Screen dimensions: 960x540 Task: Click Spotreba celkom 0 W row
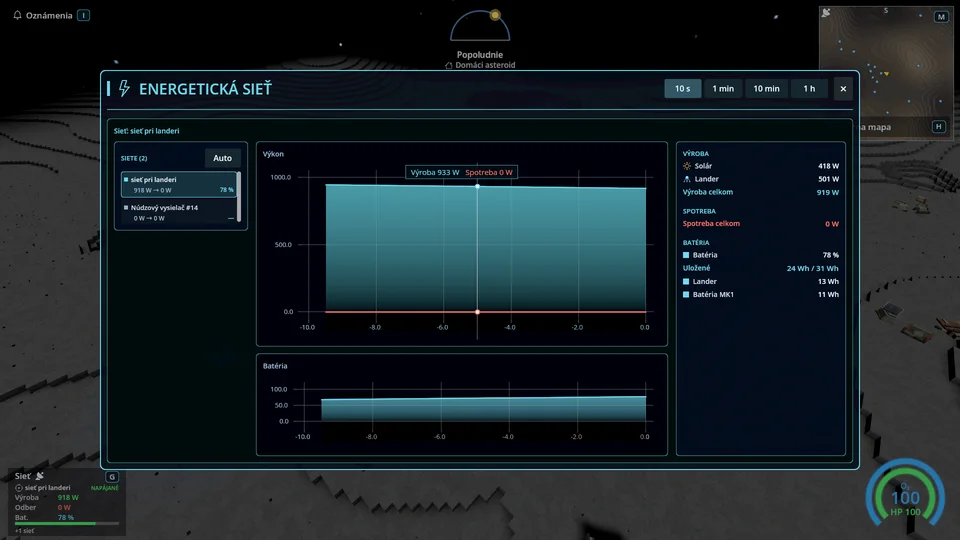(760, 223)
